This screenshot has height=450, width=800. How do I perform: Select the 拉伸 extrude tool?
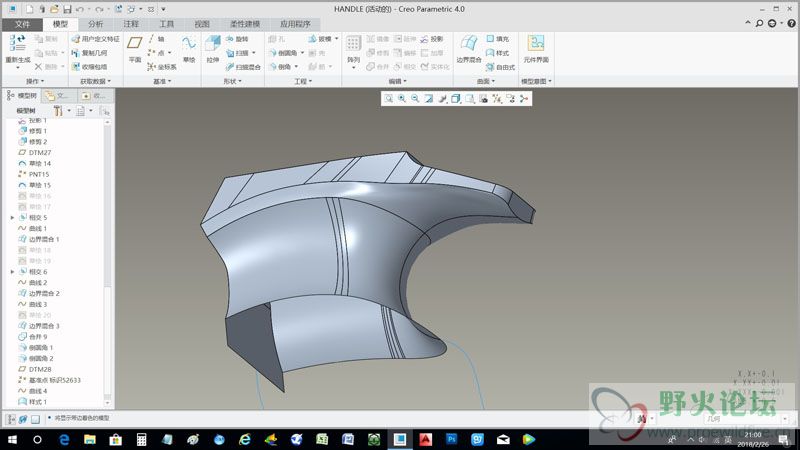213,48
